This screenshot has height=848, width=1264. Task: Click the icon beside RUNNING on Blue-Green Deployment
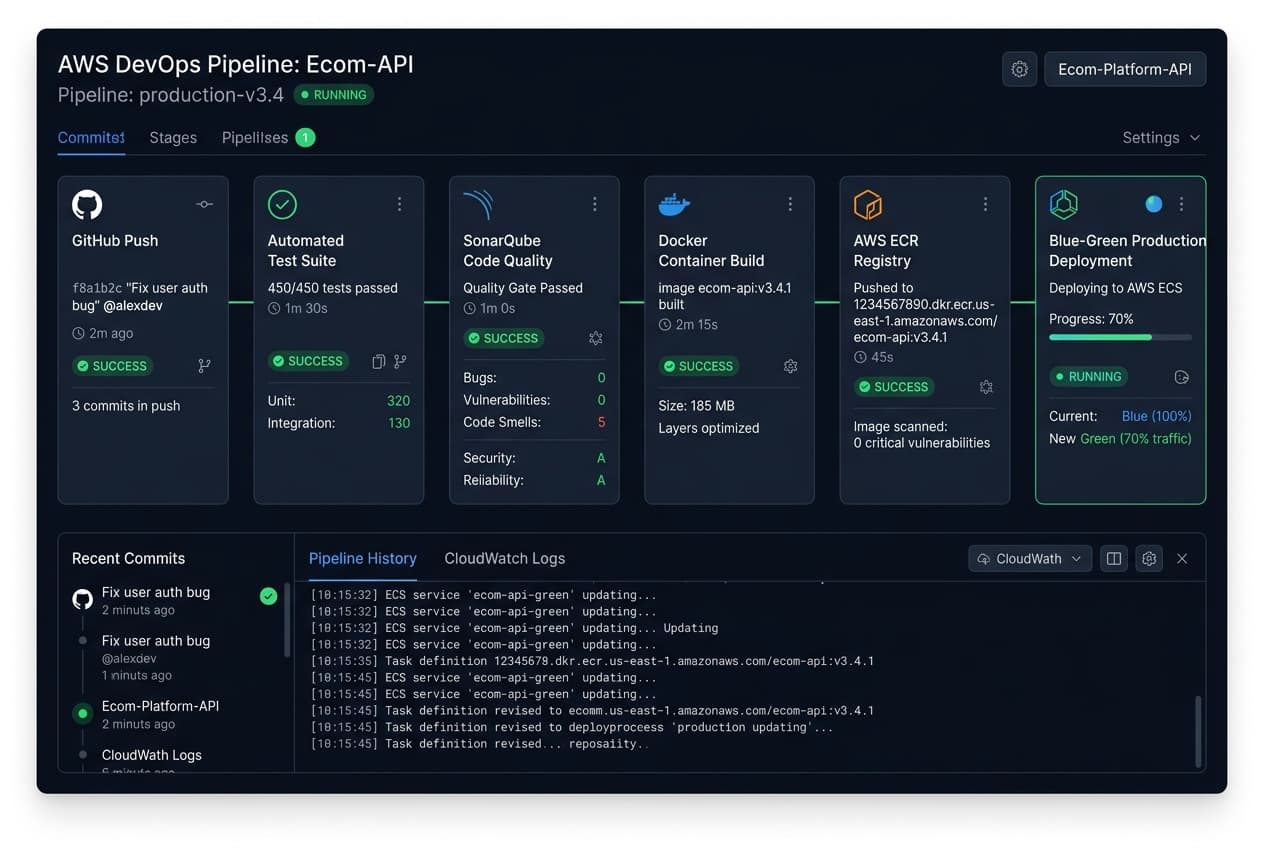(x=1181, y=377)
